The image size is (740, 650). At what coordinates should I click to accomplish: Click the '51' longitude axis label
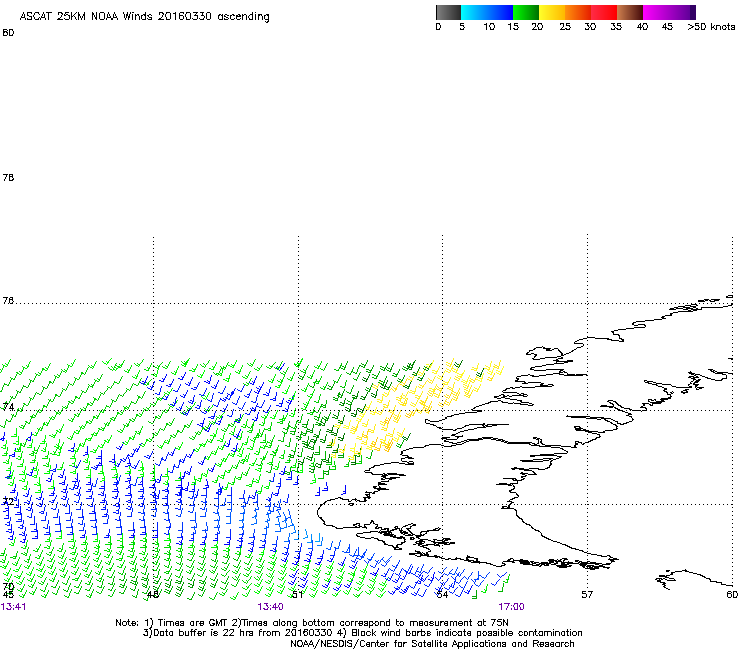tap(297, 595)
